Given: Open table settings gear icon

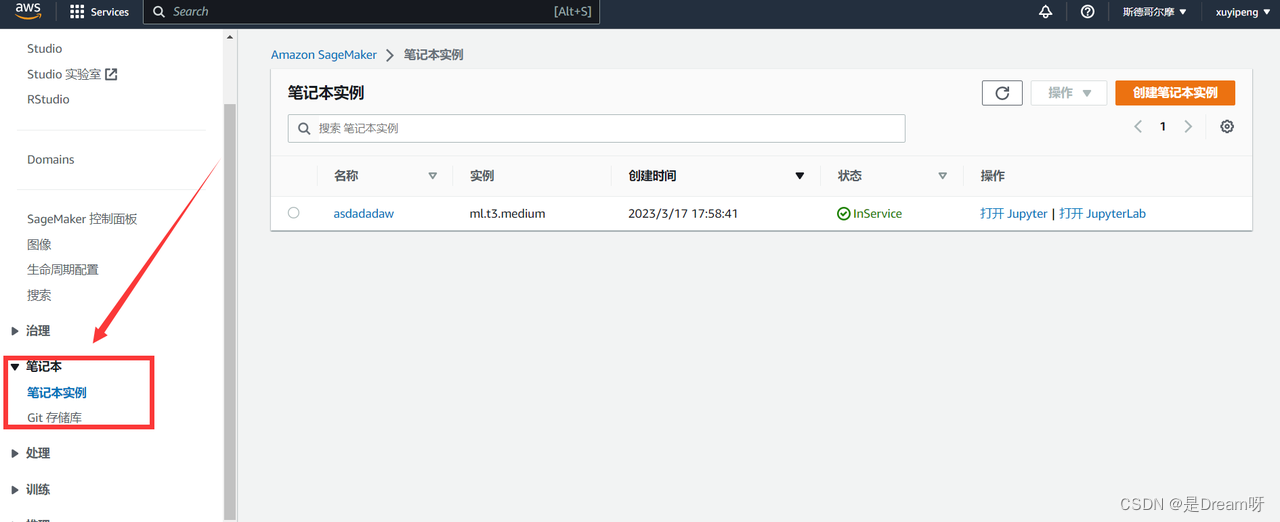Looking at the screenshot, I should [x=1227, y=127].
